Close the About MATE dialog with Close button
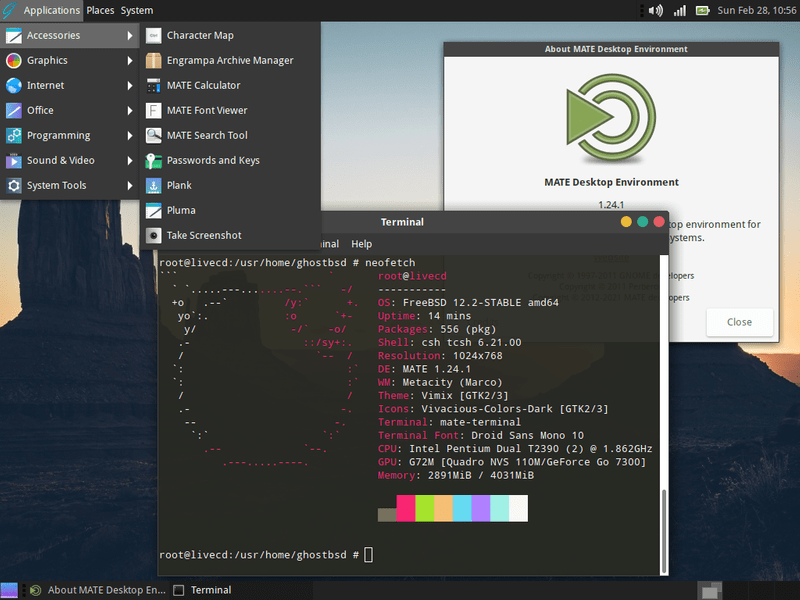The image size is (800, 600). click(x=739, y=322)
